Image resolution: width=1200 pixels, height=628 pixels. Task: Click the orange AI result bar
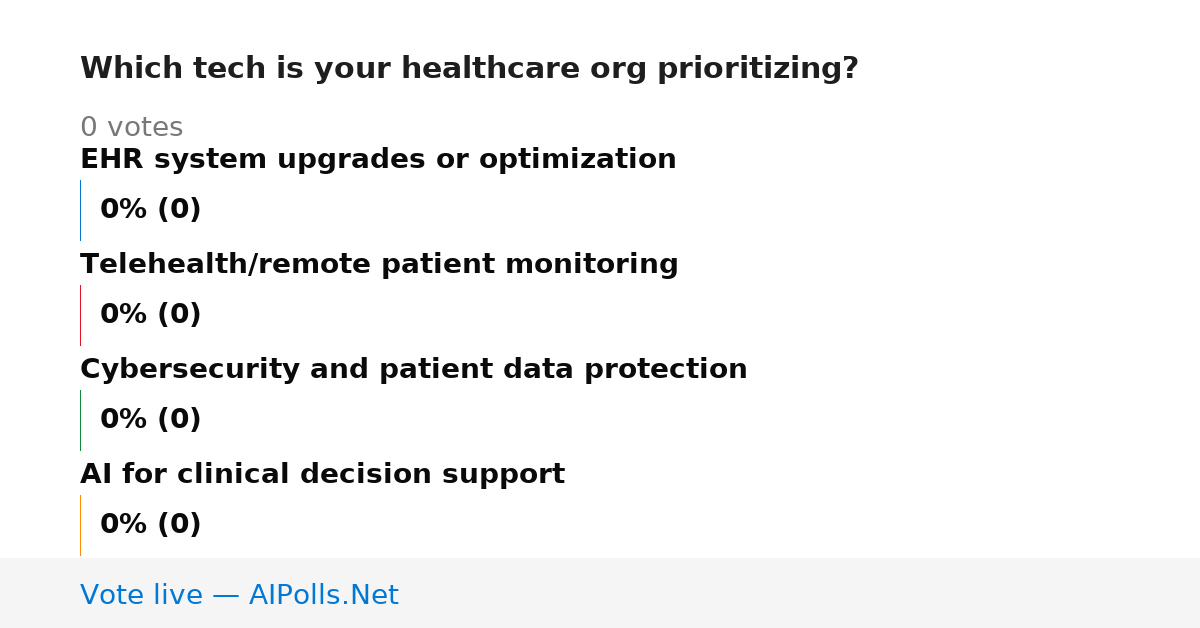(x=80, y=525)
